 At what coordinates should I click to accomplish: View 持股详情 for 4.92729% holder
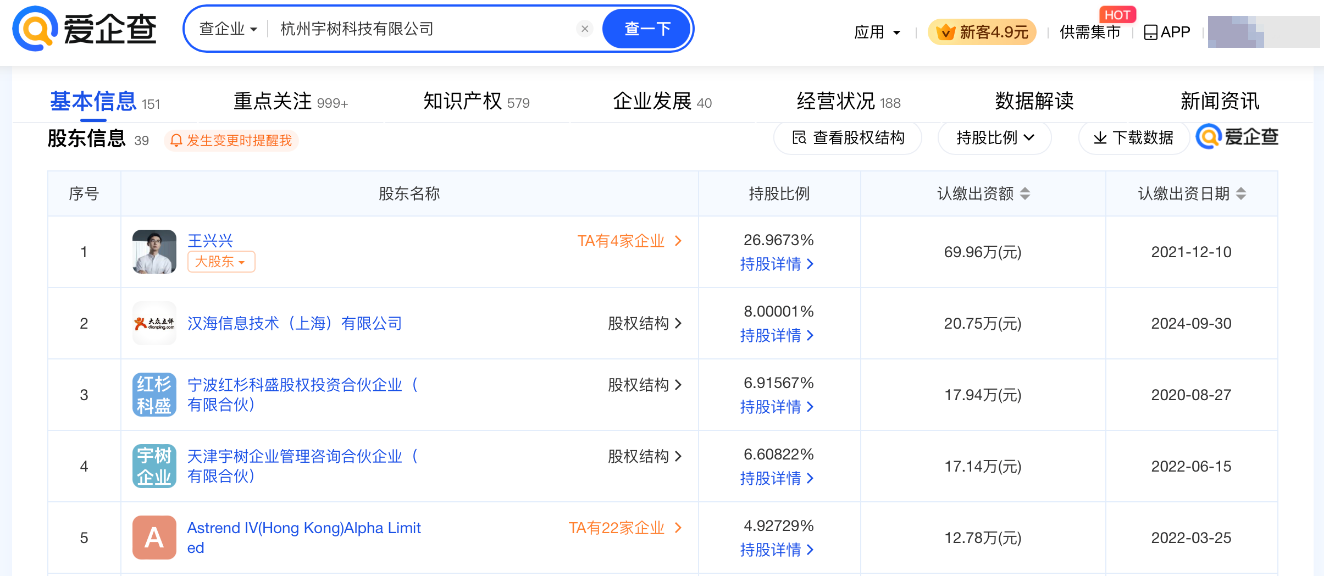click(x=777, y=550)
